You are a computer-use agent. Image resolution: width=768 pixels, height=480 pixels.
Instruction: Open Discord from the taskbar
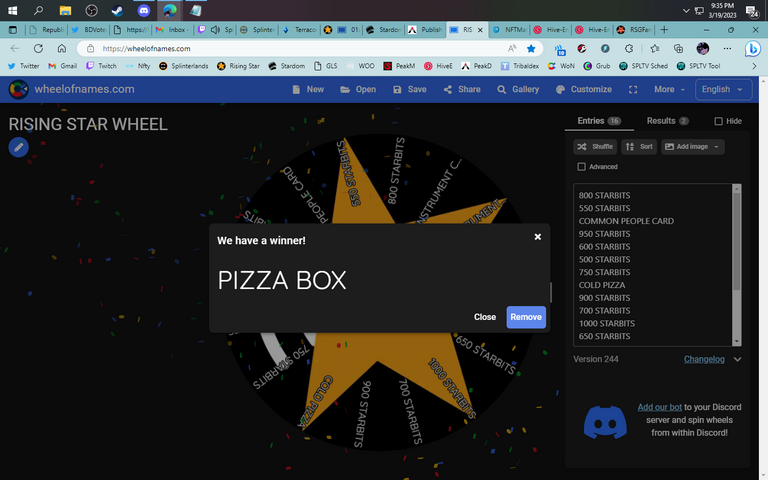click(x=144, y=10)
